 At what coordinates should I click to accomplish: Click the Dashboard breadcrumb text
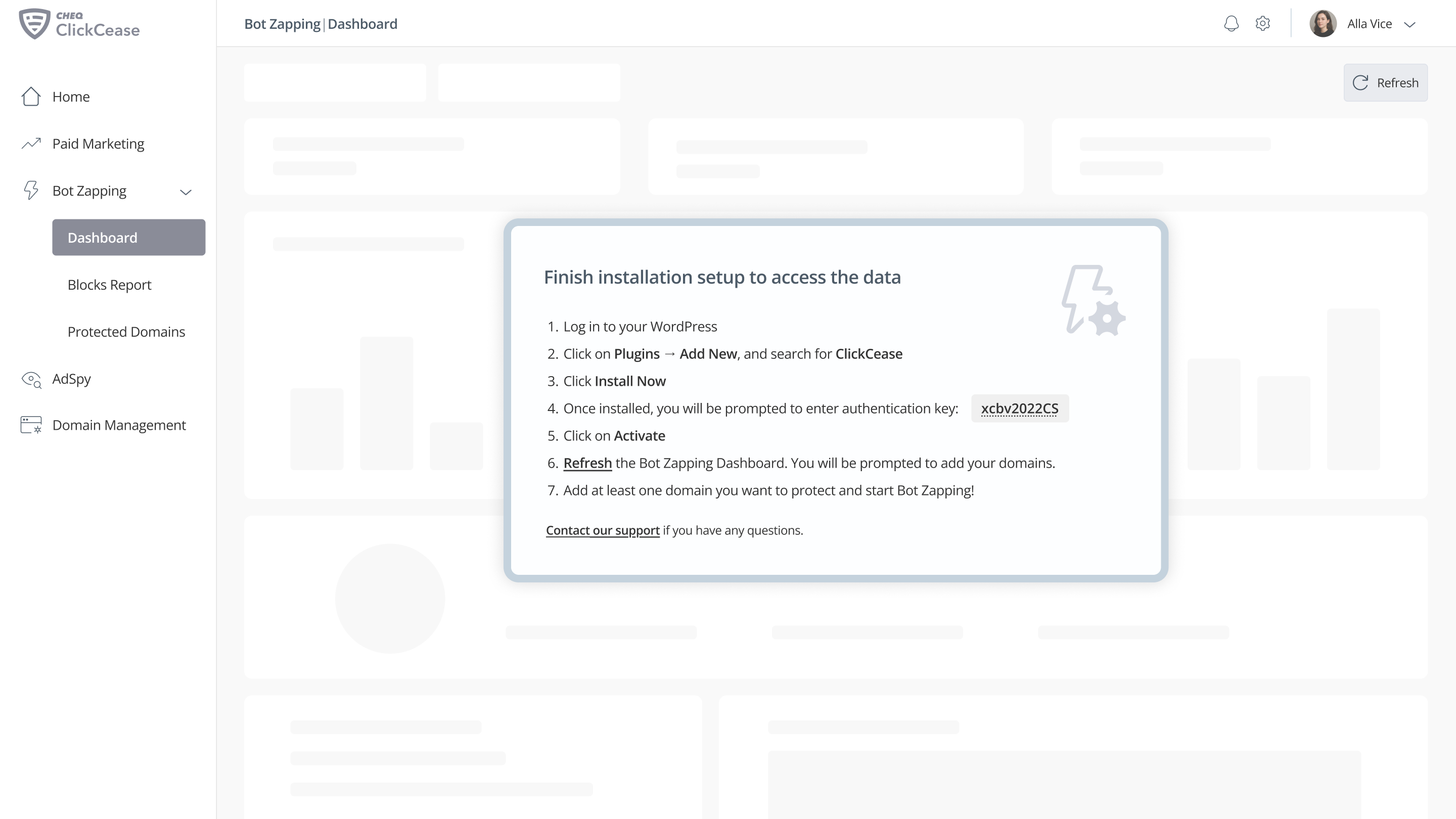point(362,24)
